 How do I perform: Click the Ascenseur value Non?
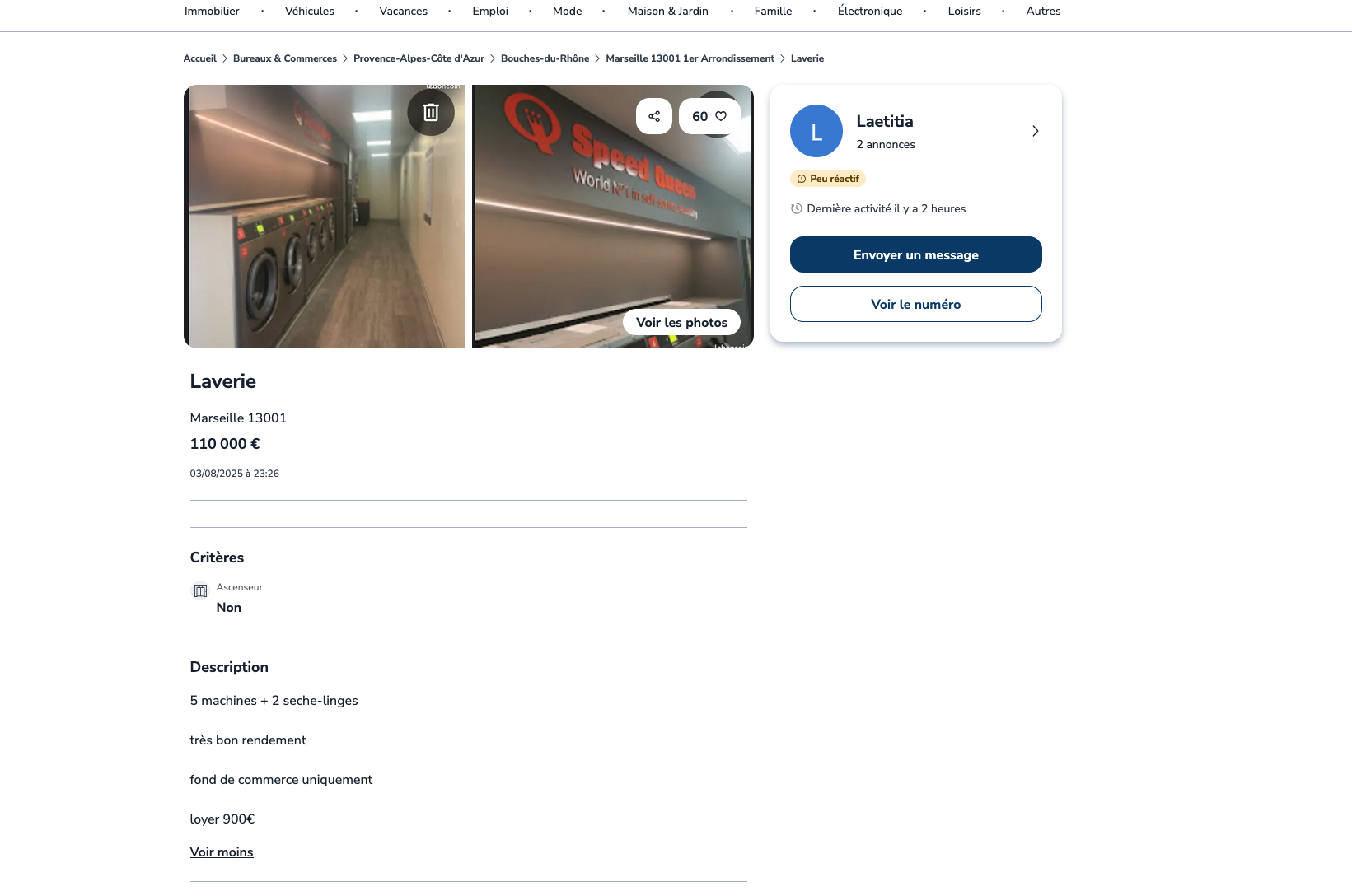coord(229,607)
